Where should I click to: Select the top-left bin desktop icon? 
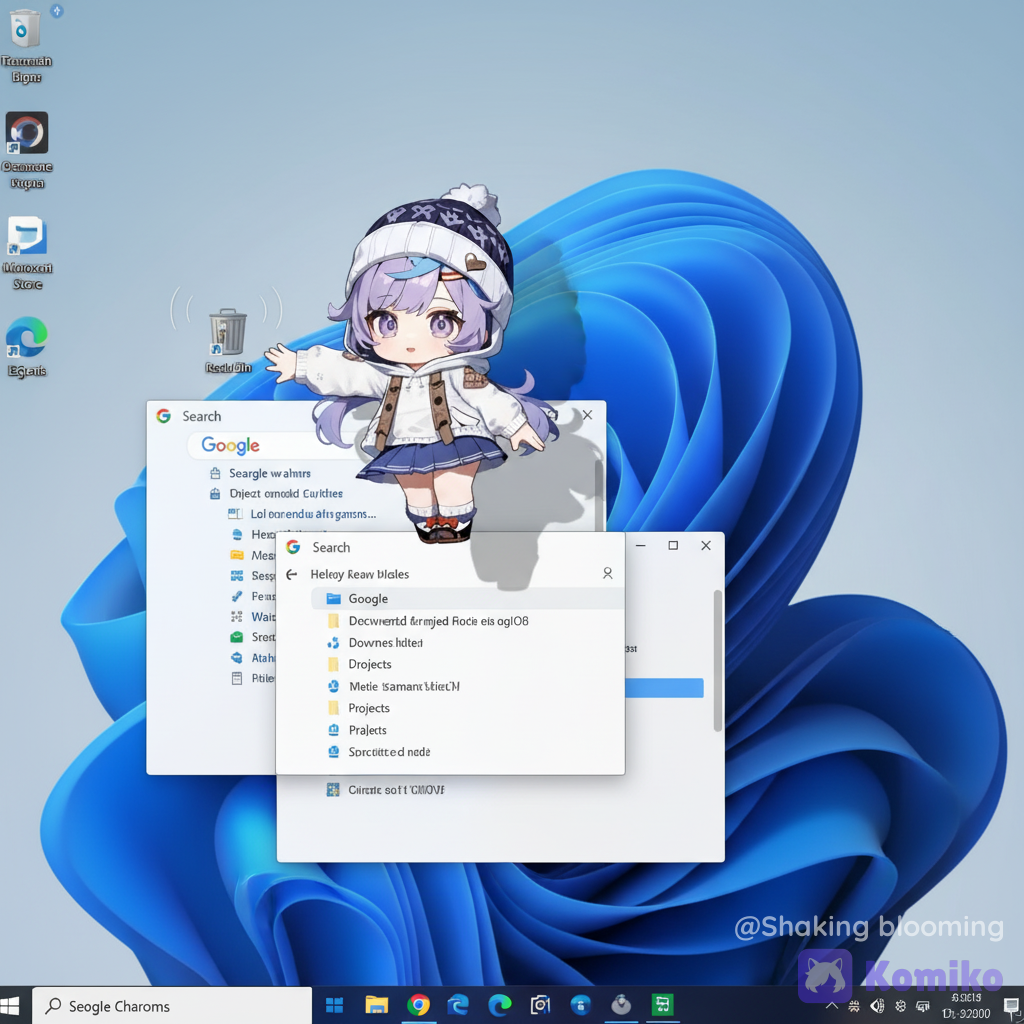tap(26, 46)
